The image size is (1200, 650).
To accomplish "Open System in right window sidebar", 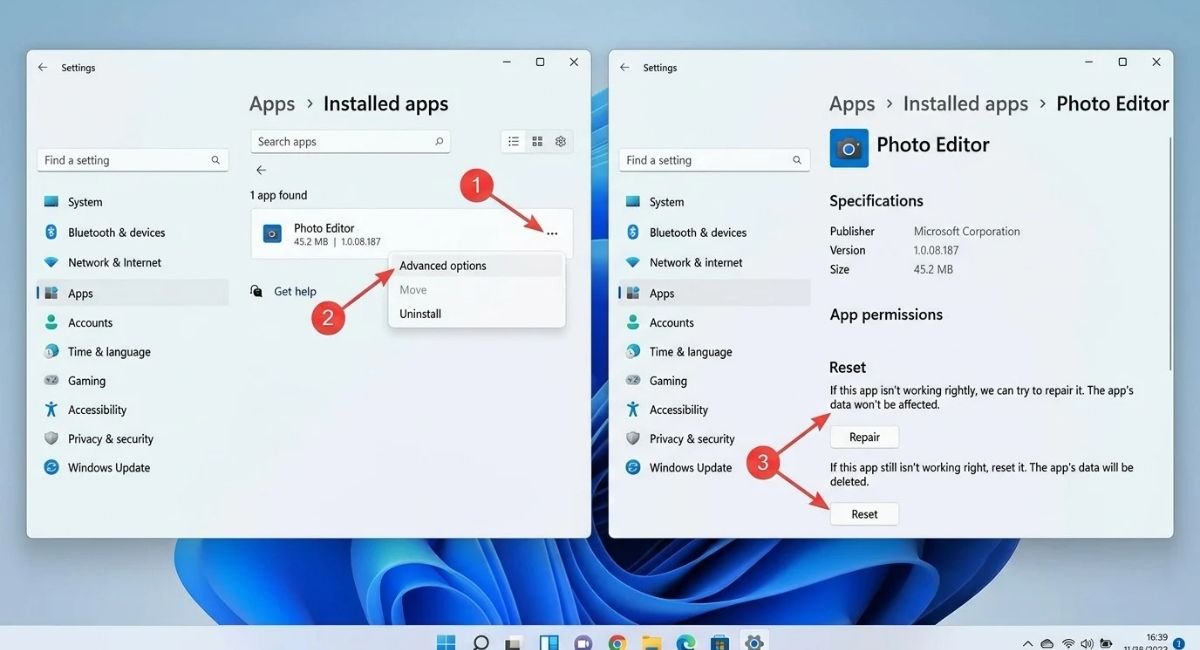I will point(714,202).
